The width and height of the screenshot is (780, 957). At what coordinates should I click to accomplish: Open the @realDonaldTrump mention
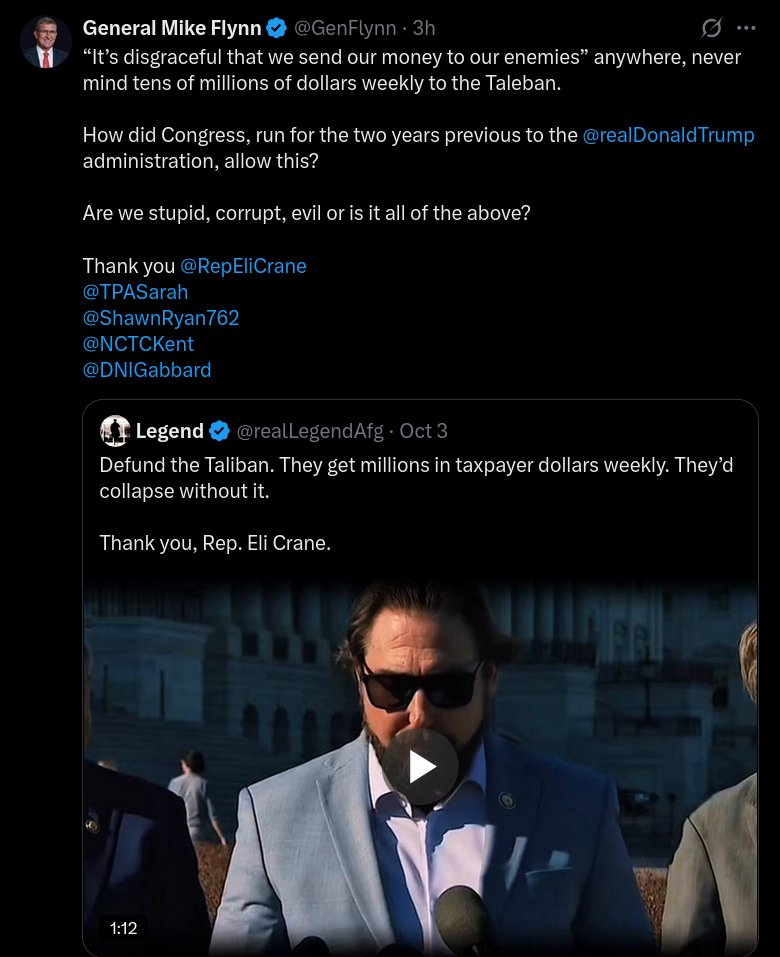tap(668, 135)
